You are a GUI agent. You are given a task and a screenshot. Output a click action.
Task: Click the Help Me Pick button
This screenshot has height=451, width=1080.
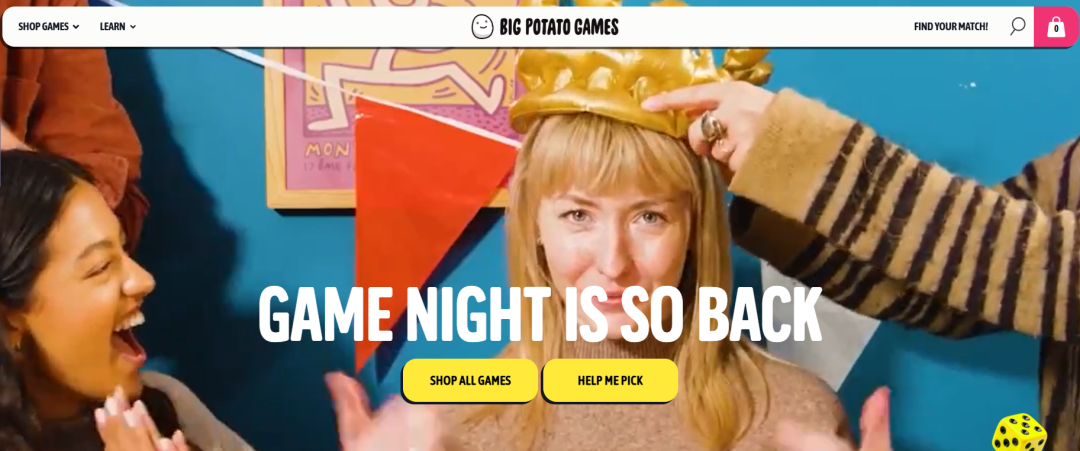click(610, 380)
